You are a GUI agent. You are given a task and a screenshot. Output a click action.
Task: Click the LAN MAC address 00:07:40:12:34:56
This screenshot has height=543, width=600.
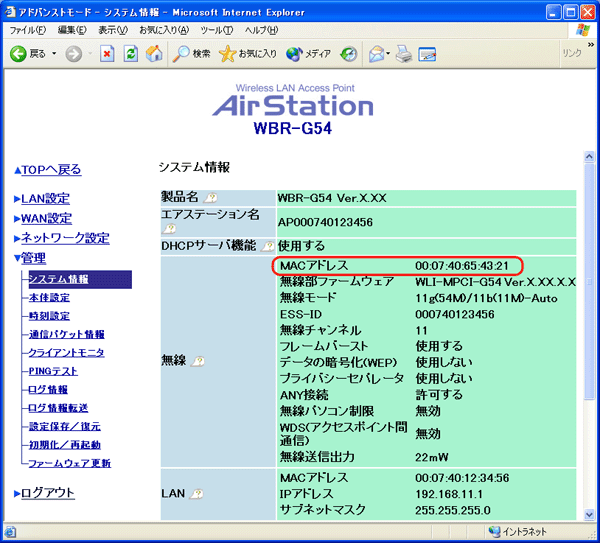tap(462, 478)
